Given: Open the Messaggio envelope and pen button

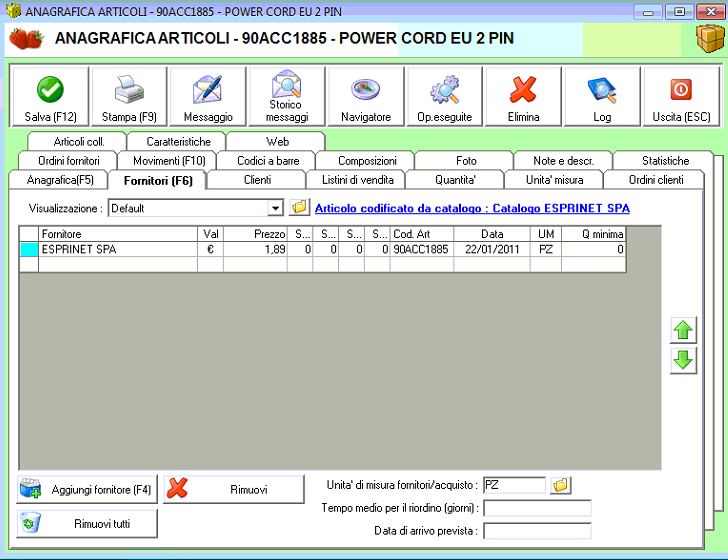Looking at the screenshot, I should pos(208,97).
